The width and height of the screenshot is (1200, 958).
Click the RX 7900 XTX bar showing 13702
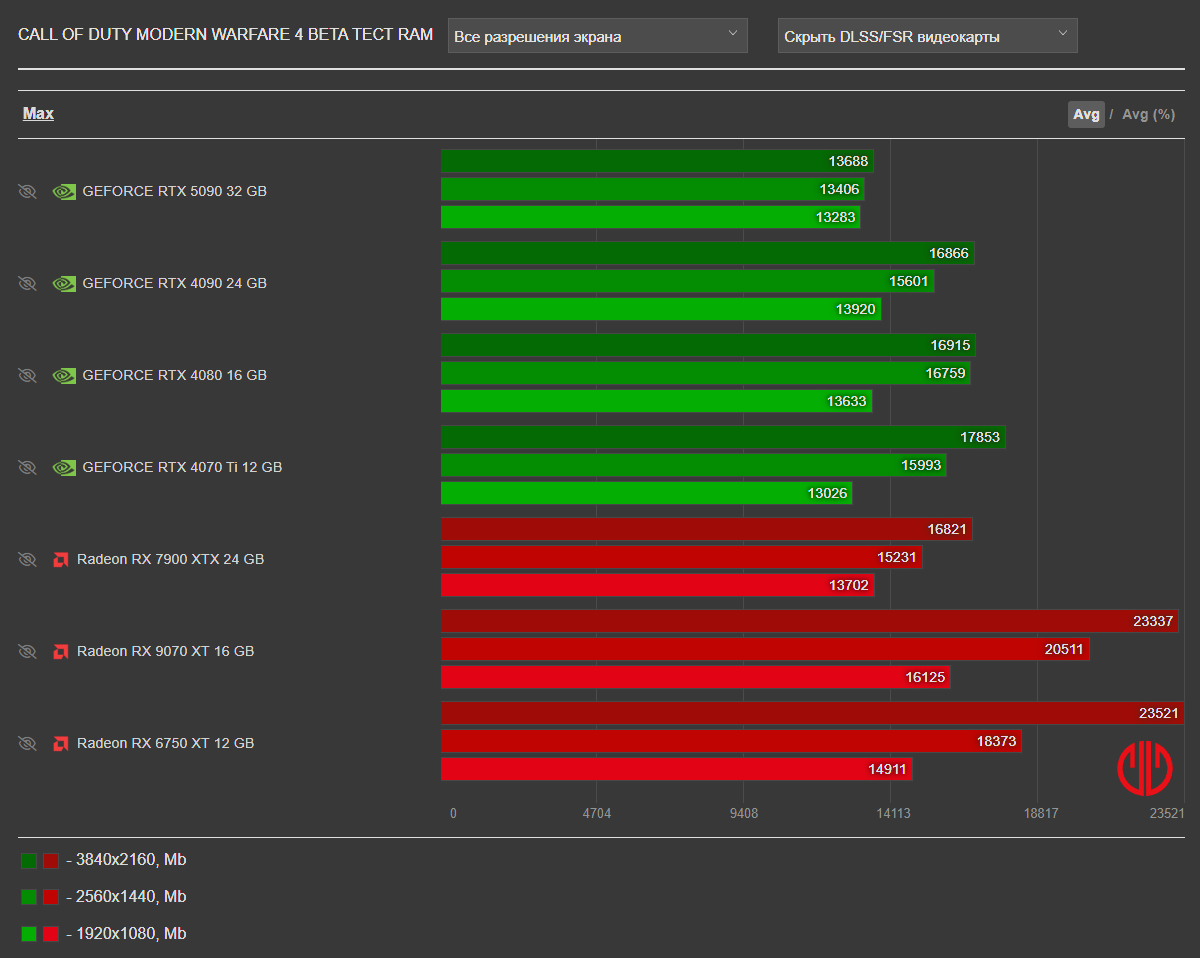click(x=658, y=585)
